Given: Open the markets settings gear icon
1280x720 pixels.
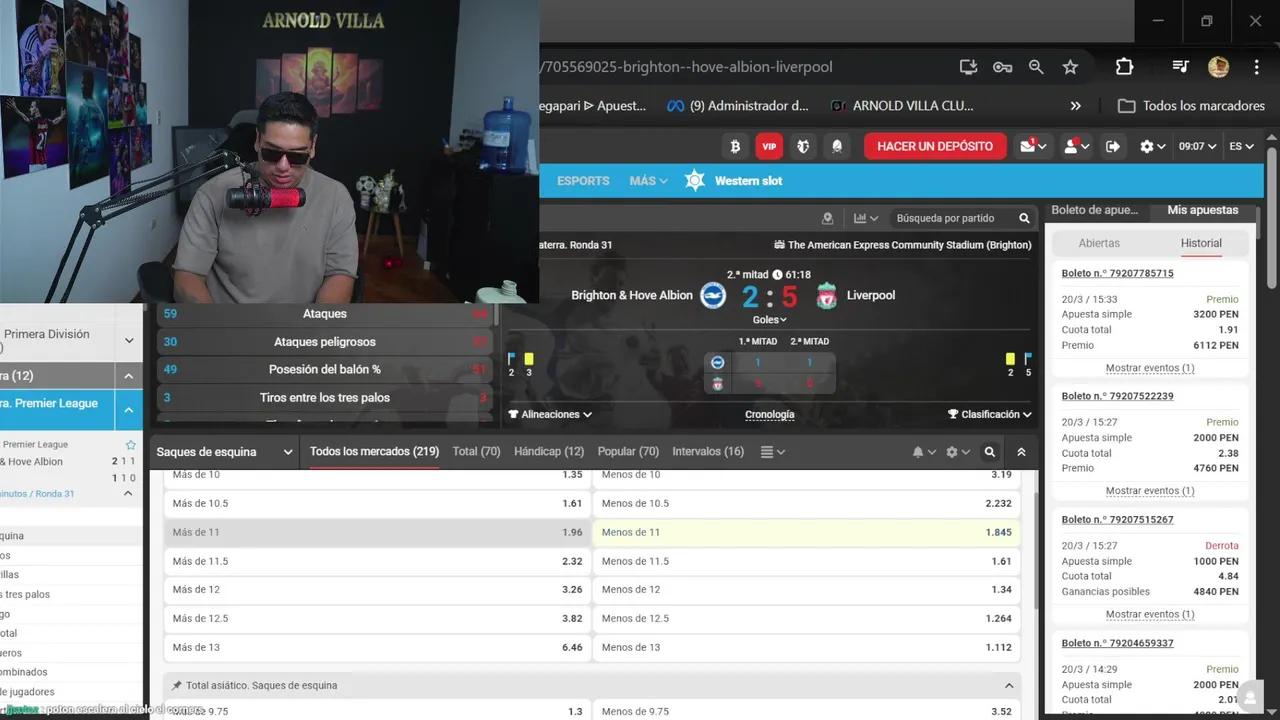Looking at the screenshot, I should [957, 452].
